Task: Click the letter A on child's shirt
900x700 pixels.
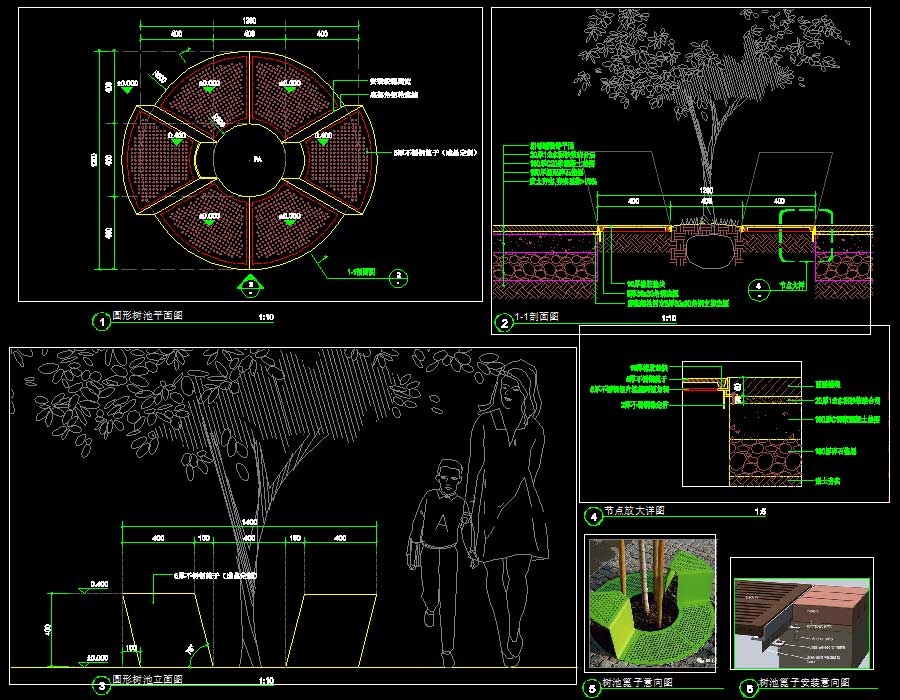Action: click(x=439, y=519)
